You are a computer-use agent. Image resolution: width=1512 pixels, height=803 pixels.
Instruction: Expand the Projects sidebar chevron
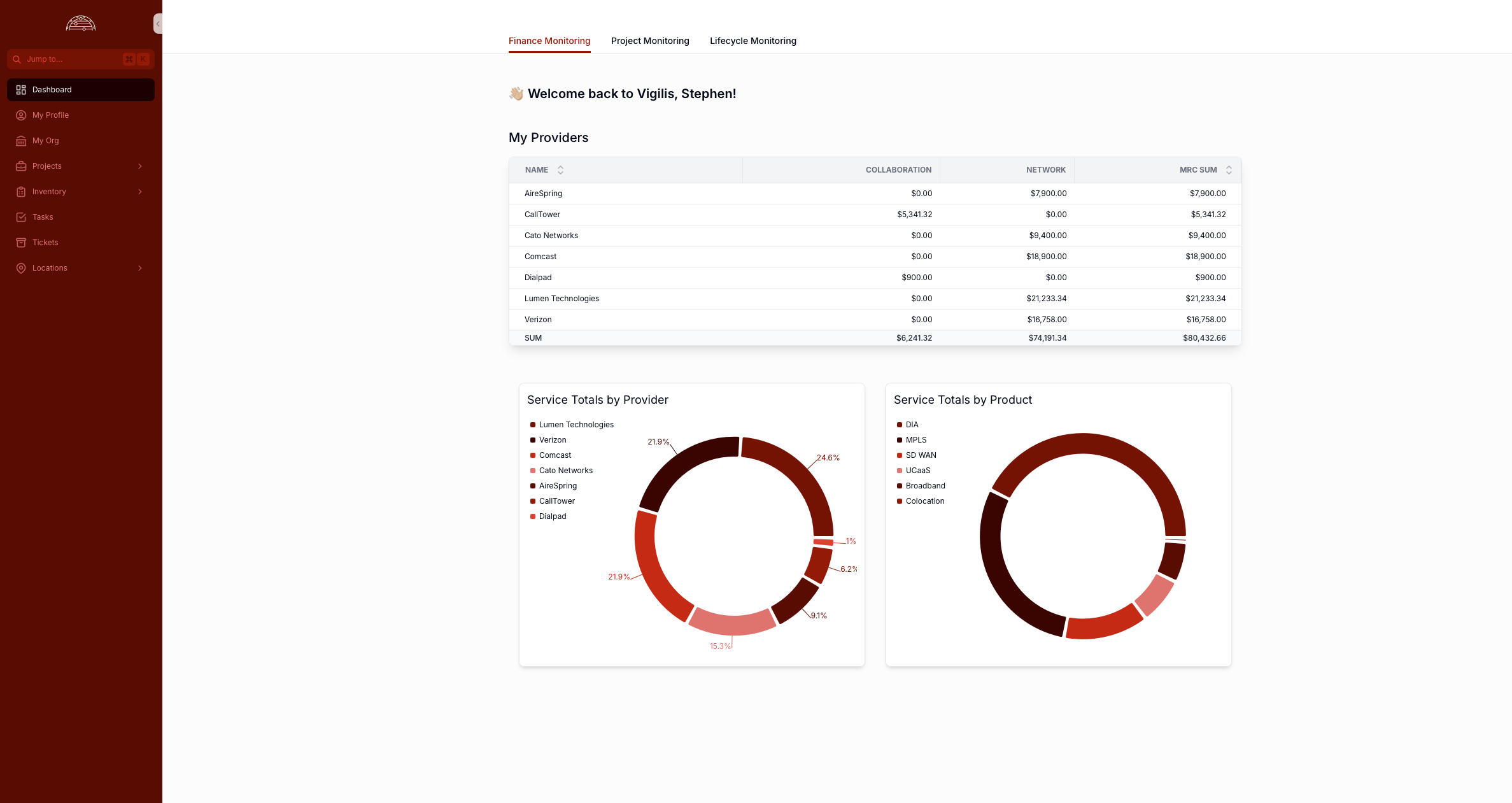pyautogui.click(x=140, y=166)
